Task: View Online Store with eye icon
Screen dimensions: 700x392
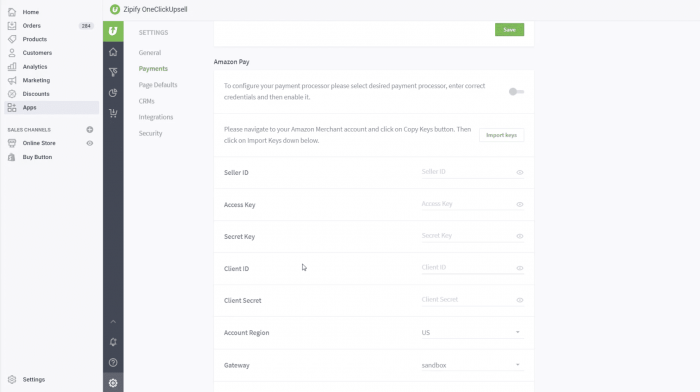Action: 90,143
